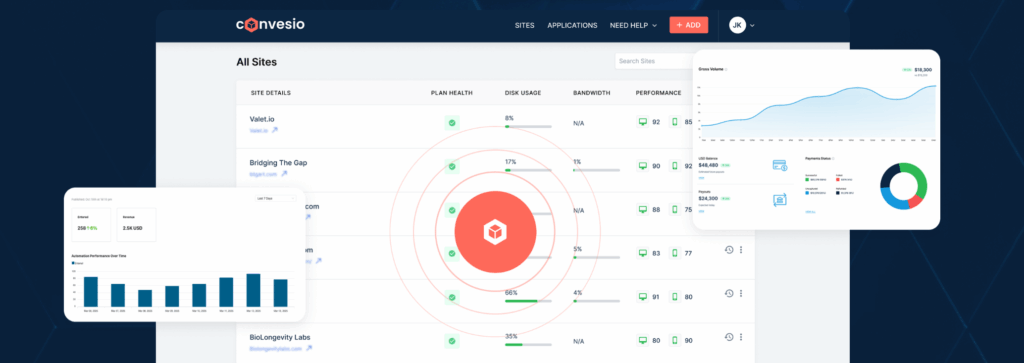
Task: Open backup history for BioLongevity Labs
Action: (x=729, y=337)
